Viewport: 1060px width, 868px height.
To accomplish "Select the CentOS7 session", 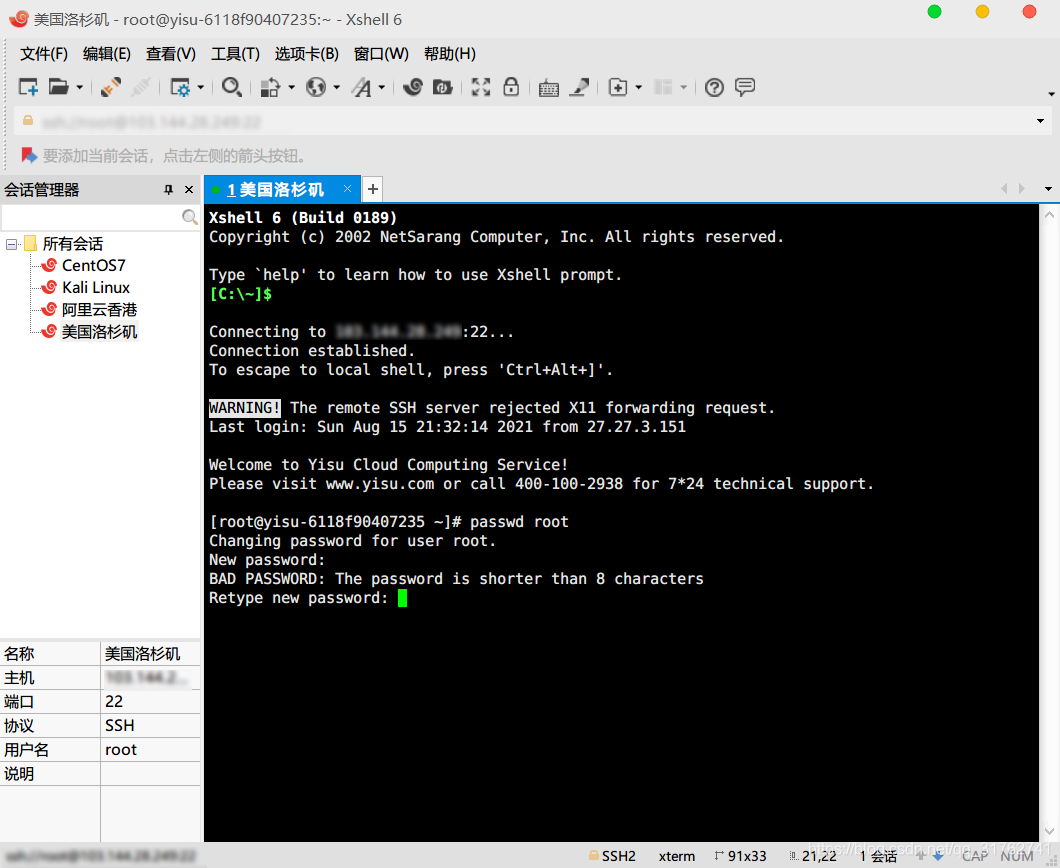I will pyautogui.click(x=93, y=266).
